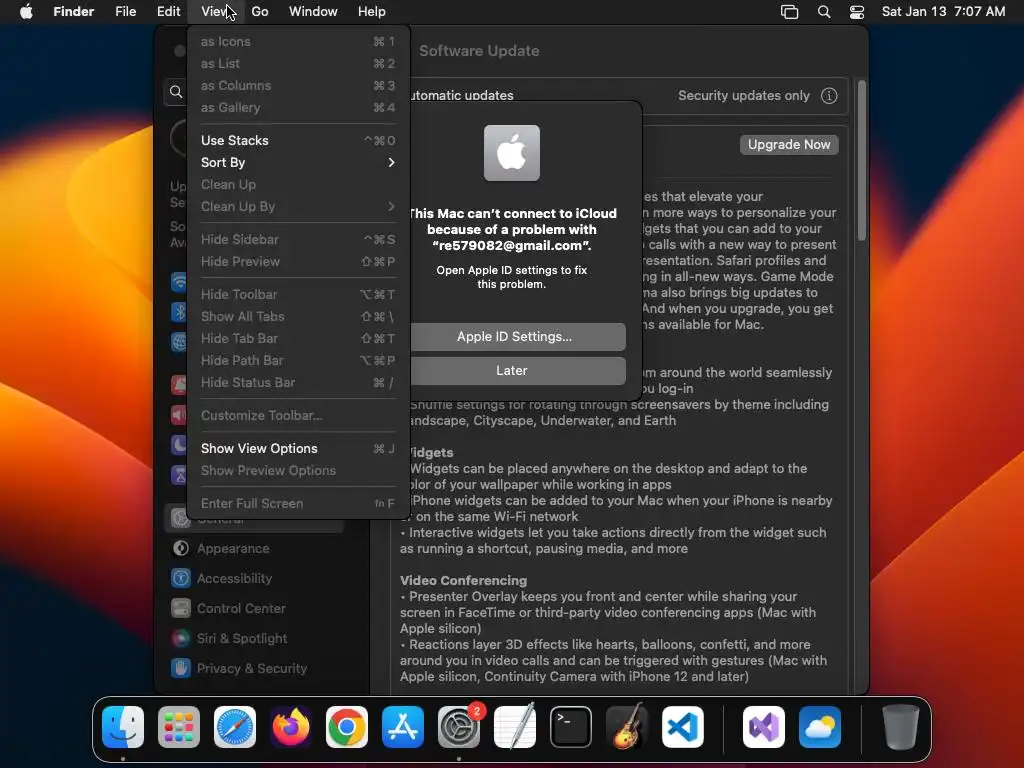
Task: Choose Enter Full Screen menu item
Action: click(x=298, y=504)
